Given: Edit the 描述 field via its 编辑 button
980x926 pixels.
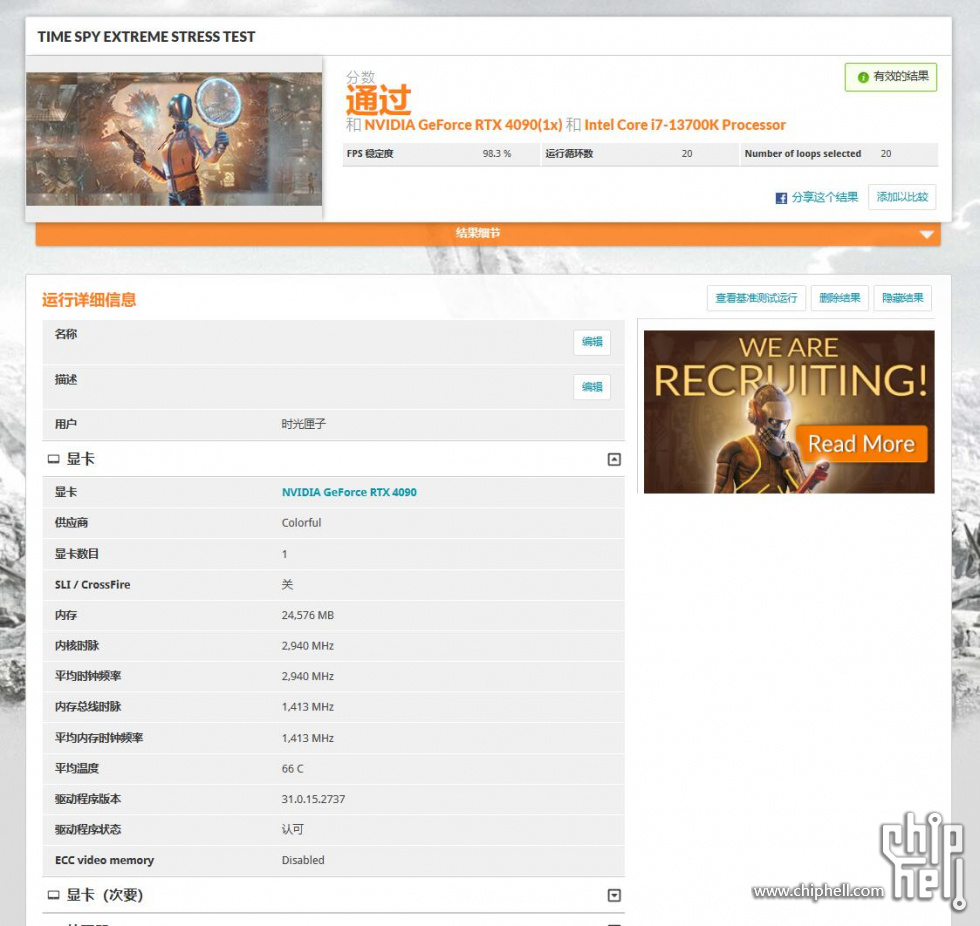Looking at the screenshot, I should (x=592, y=387).
